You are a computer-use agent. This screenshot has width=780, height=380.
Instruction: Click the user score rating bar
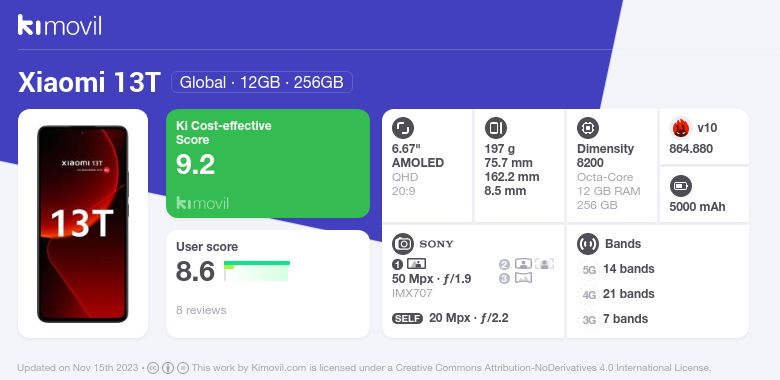pos(257,271)
